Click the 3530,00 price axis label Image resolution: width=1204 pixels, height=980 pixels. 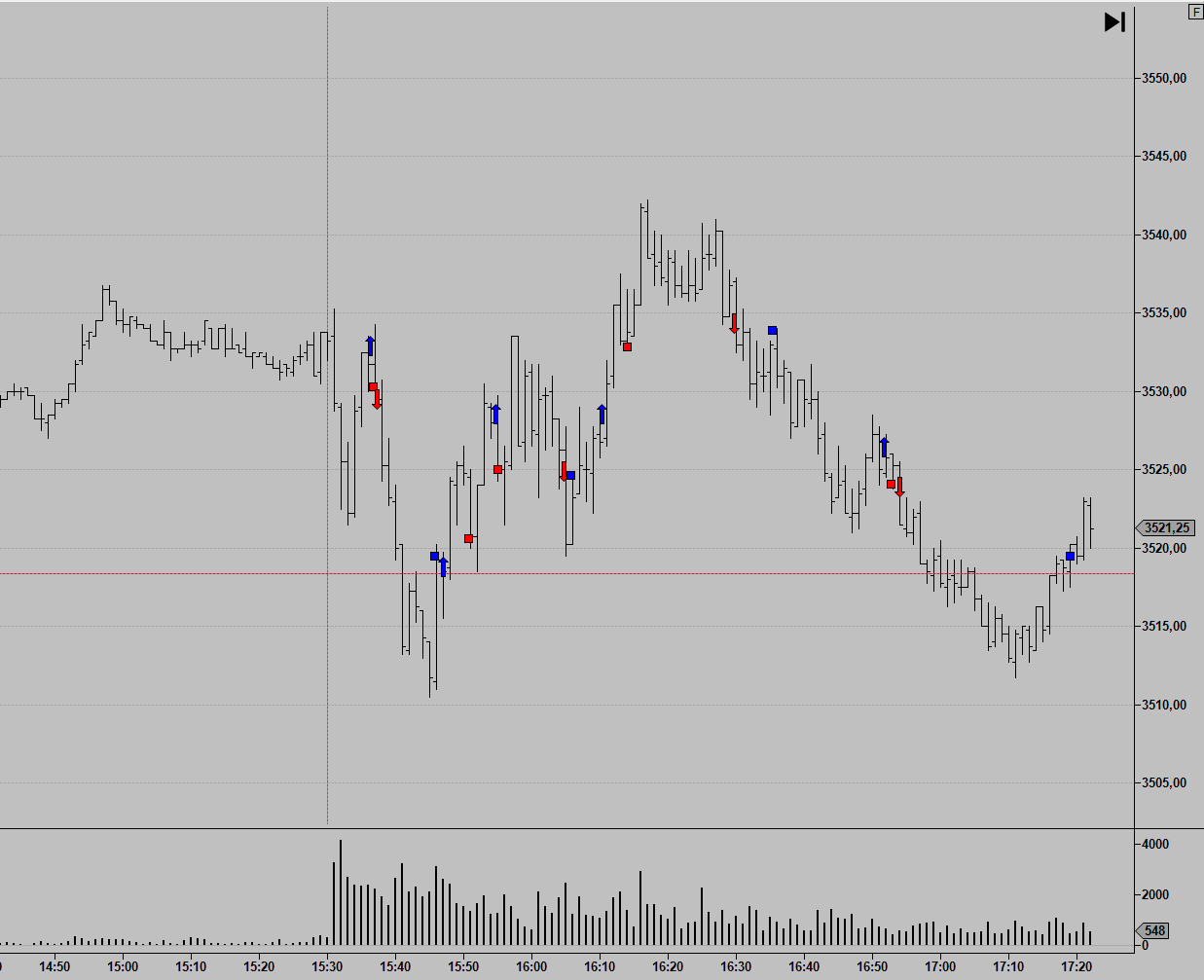(1164, 391)
